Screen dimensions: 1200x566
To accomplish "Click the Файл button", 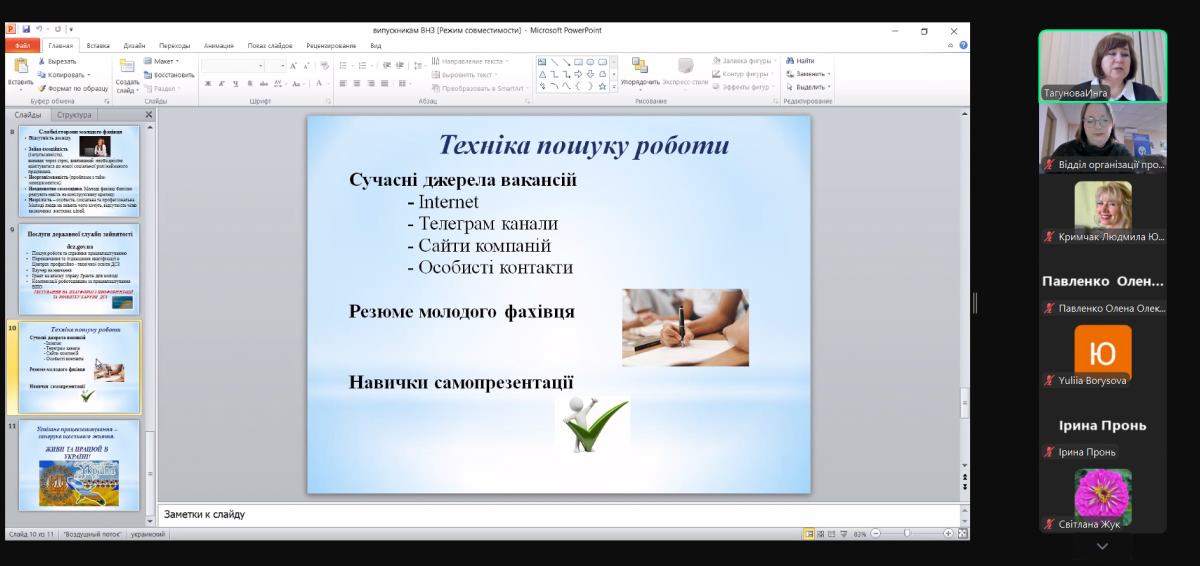I will pos(22,46).
